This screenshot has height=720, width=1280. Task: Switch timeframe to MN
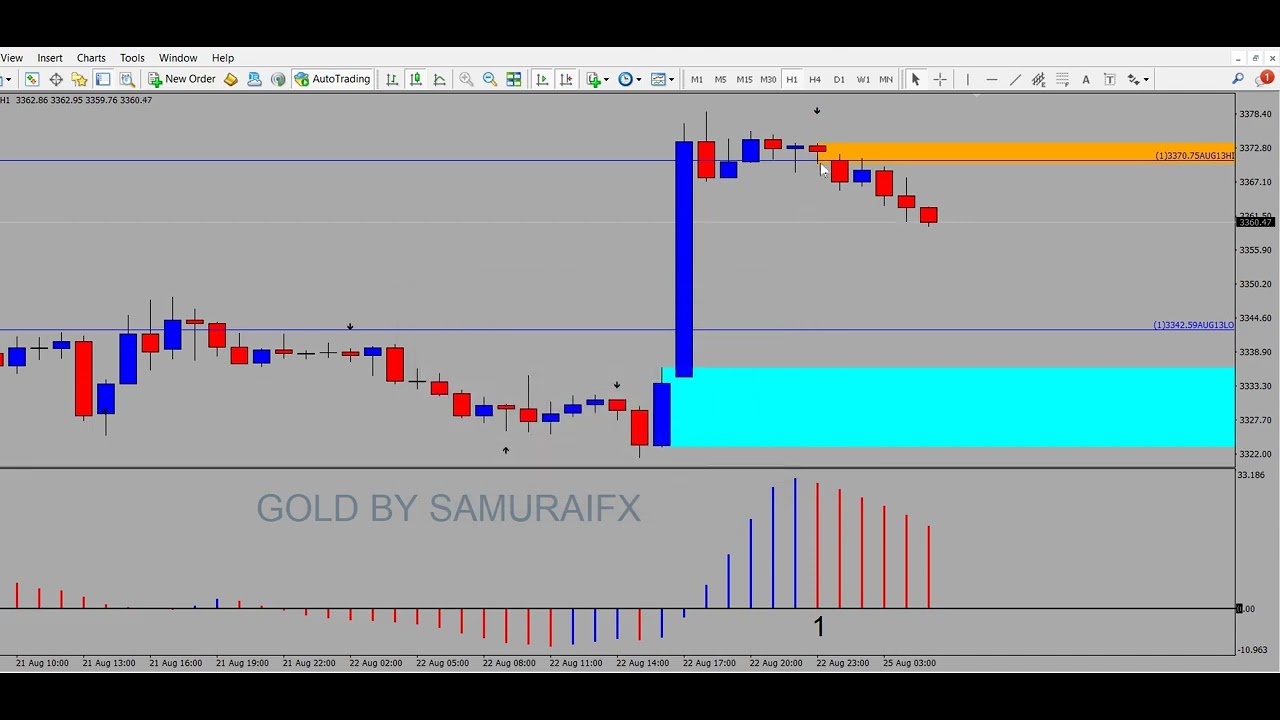(886, 79)
